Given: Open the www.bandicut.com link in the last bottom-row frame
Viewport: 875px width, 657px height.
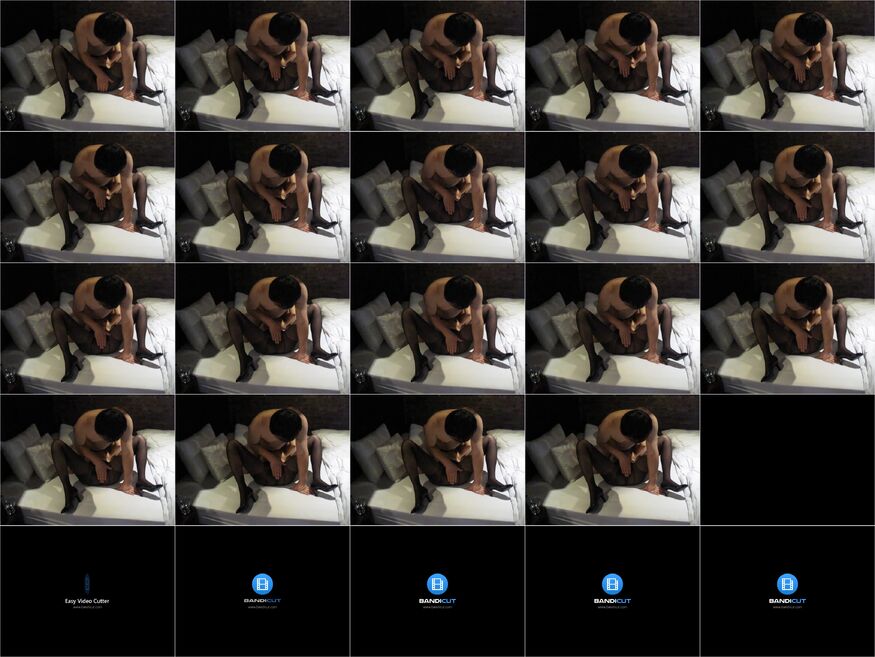Looking at the screenshot, I should pos(787,607).
